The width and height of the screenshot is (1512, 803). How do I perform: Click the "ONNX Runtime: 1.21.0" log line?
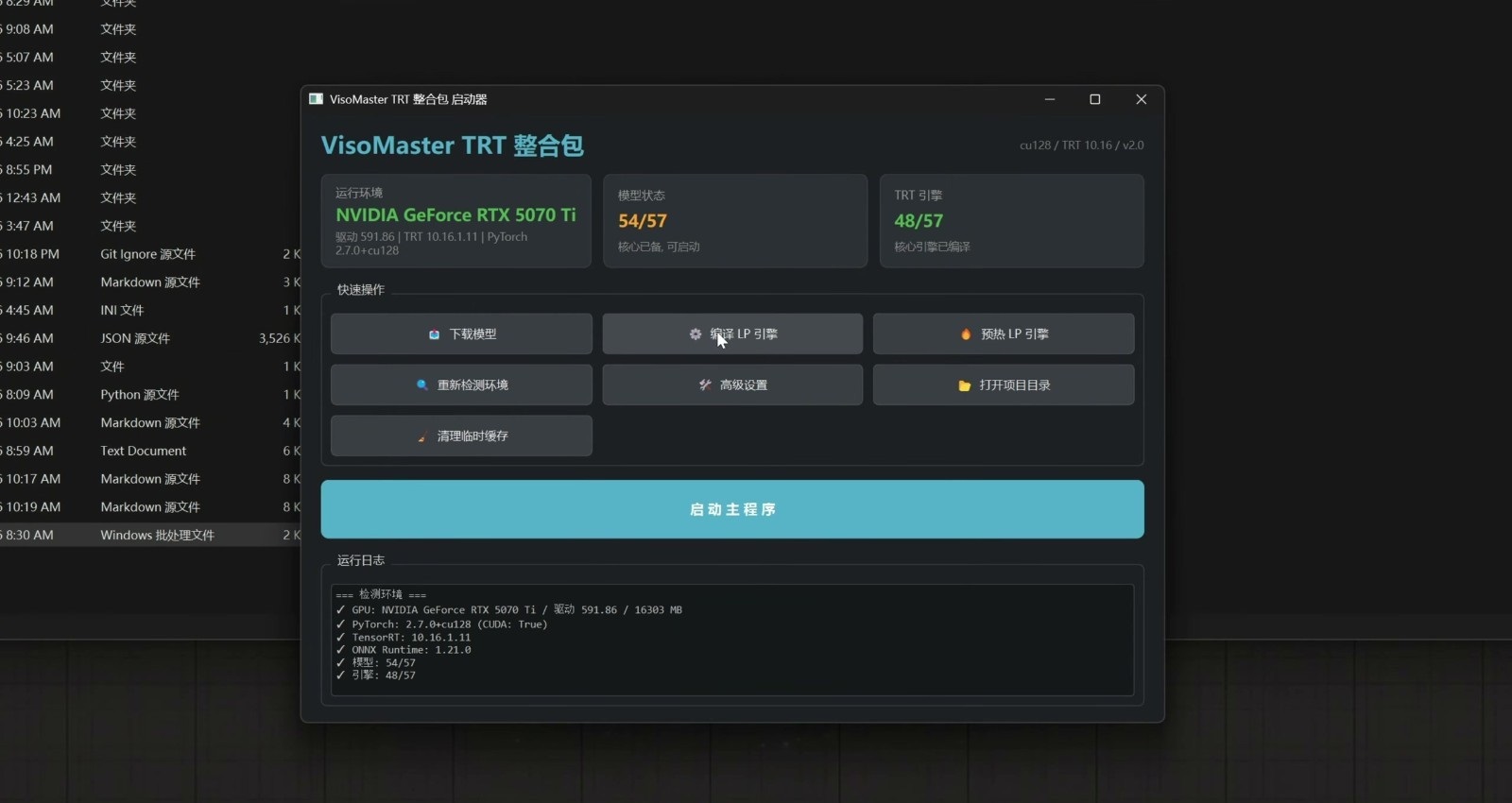(x=404, y=650)
